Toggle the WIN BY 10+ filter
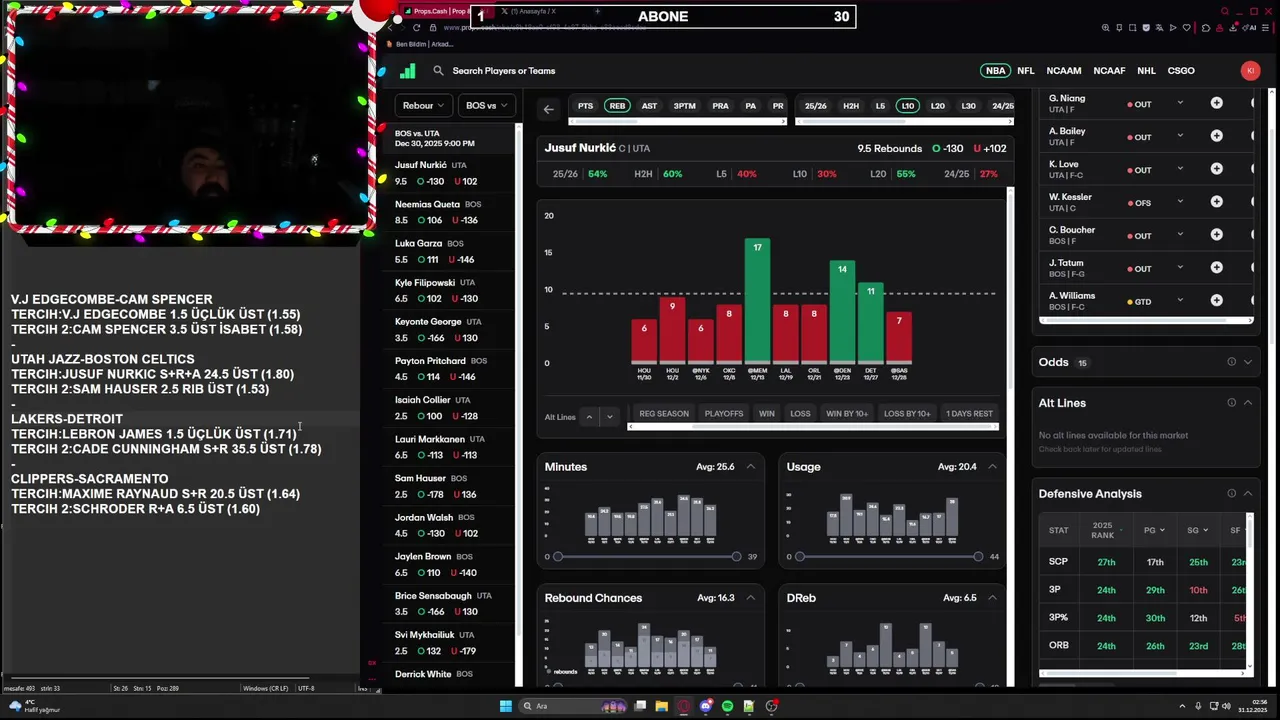This screenshot has width=1280, height=720. (x=847, y=414)
